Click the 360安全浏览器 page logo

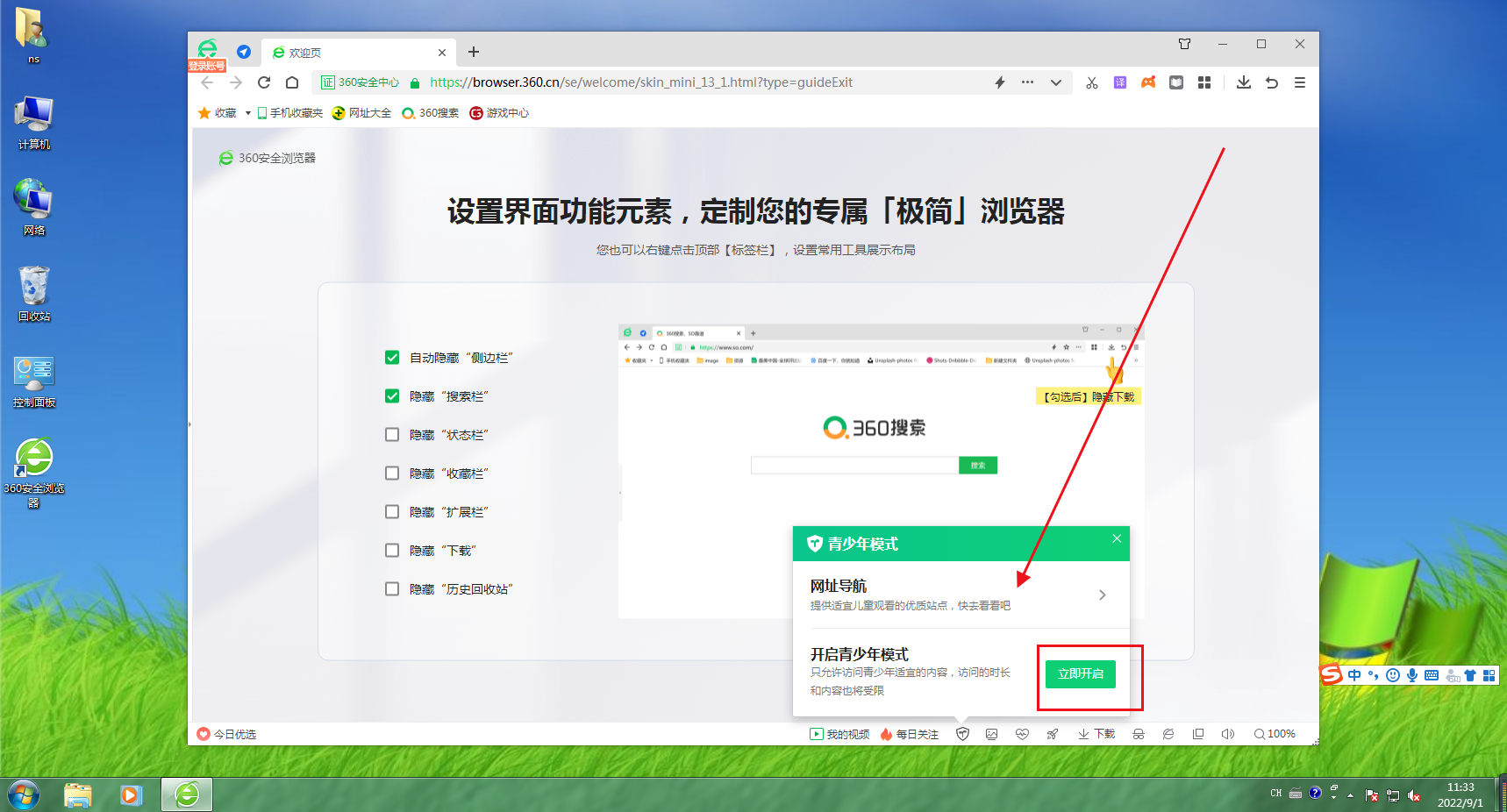click(267, 158)
